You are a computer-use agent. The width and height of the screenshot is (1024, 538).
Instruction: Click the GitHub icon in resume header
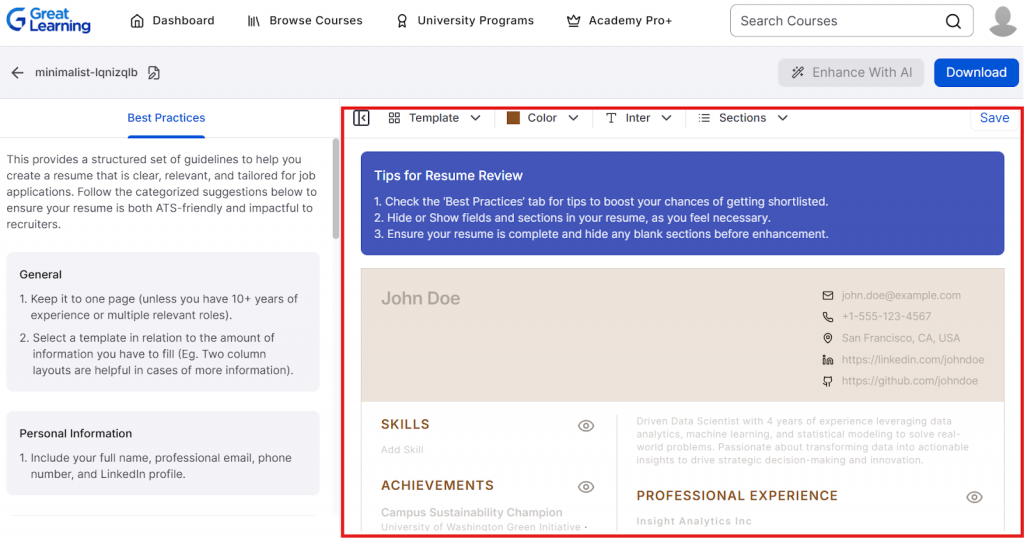click(827, 381)
